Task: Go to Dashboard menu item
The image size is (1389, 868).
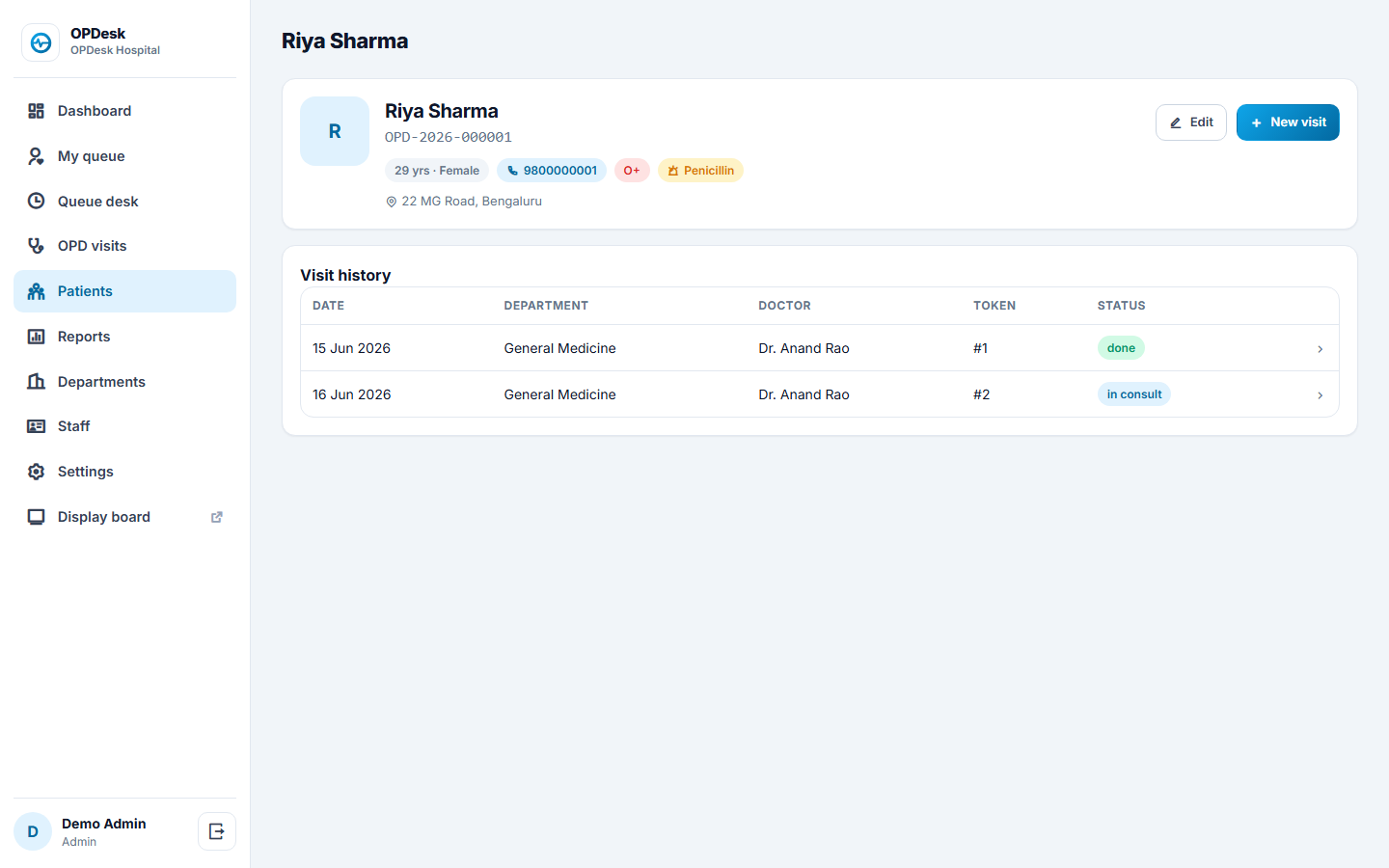Action: (124, 111)
